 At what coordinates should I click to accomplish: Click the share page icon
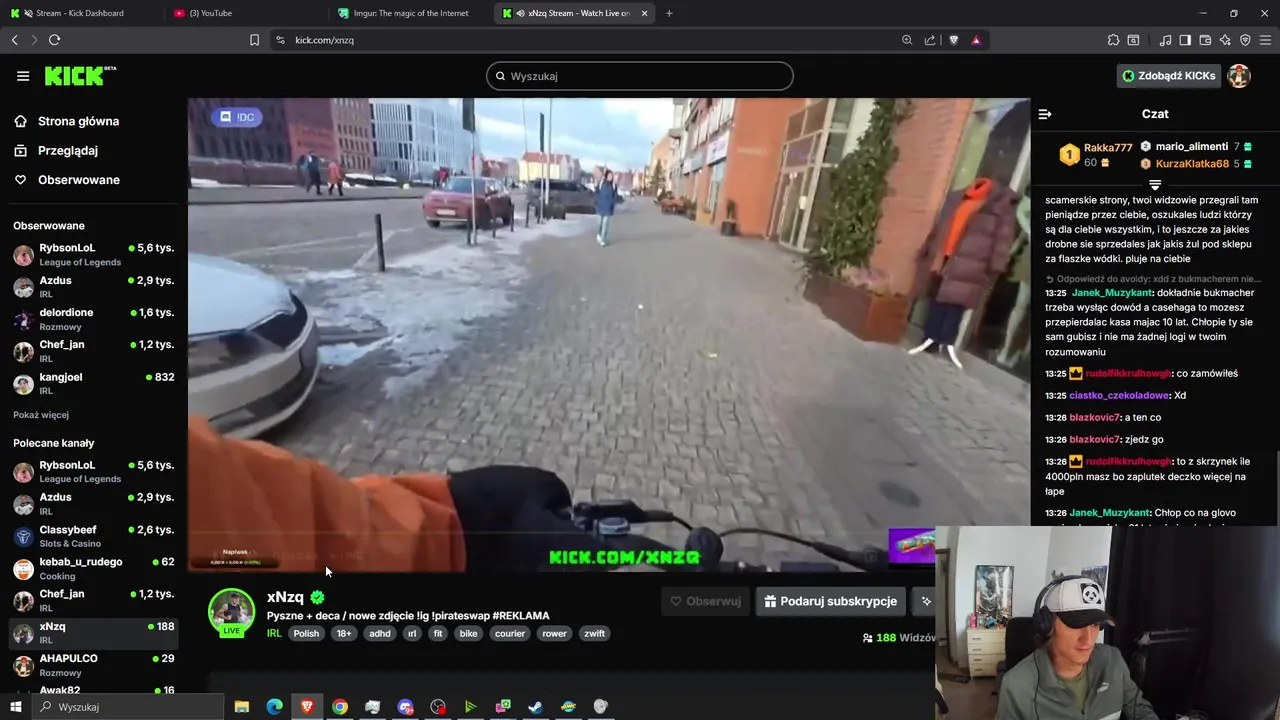tap(930, 40)
